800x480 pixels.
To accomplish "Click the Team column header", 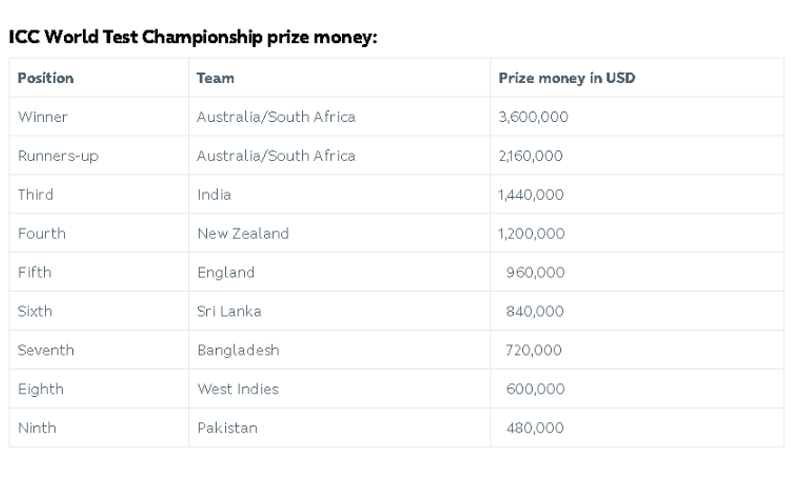I will pos(216,78).
